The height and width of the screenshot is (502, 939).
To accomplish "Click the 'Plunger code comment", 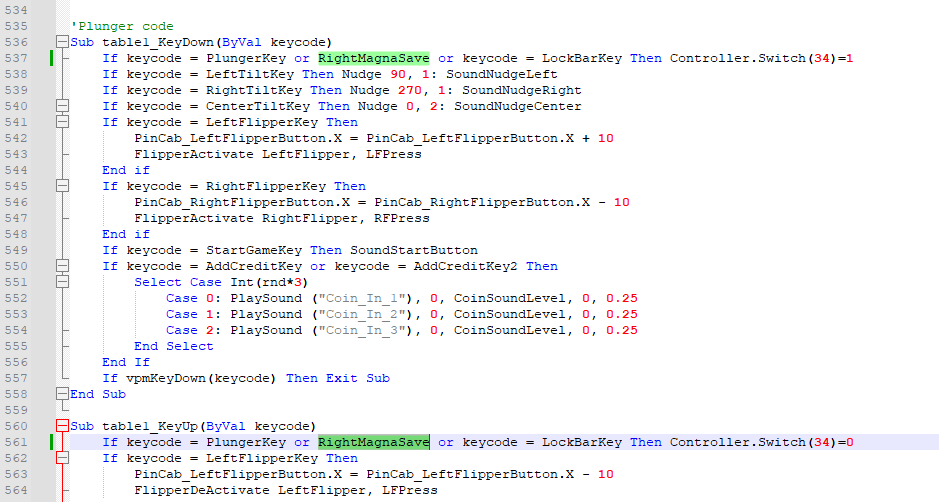I will click(x=122, y=26).
